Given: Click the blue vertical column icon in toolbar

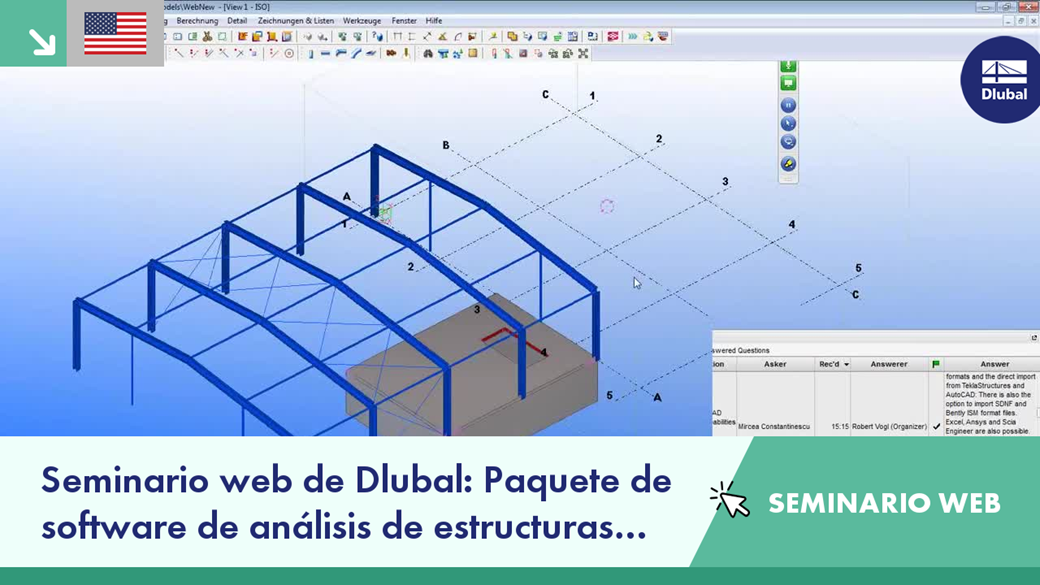Looking at the screenshot, I should (310, 54).
